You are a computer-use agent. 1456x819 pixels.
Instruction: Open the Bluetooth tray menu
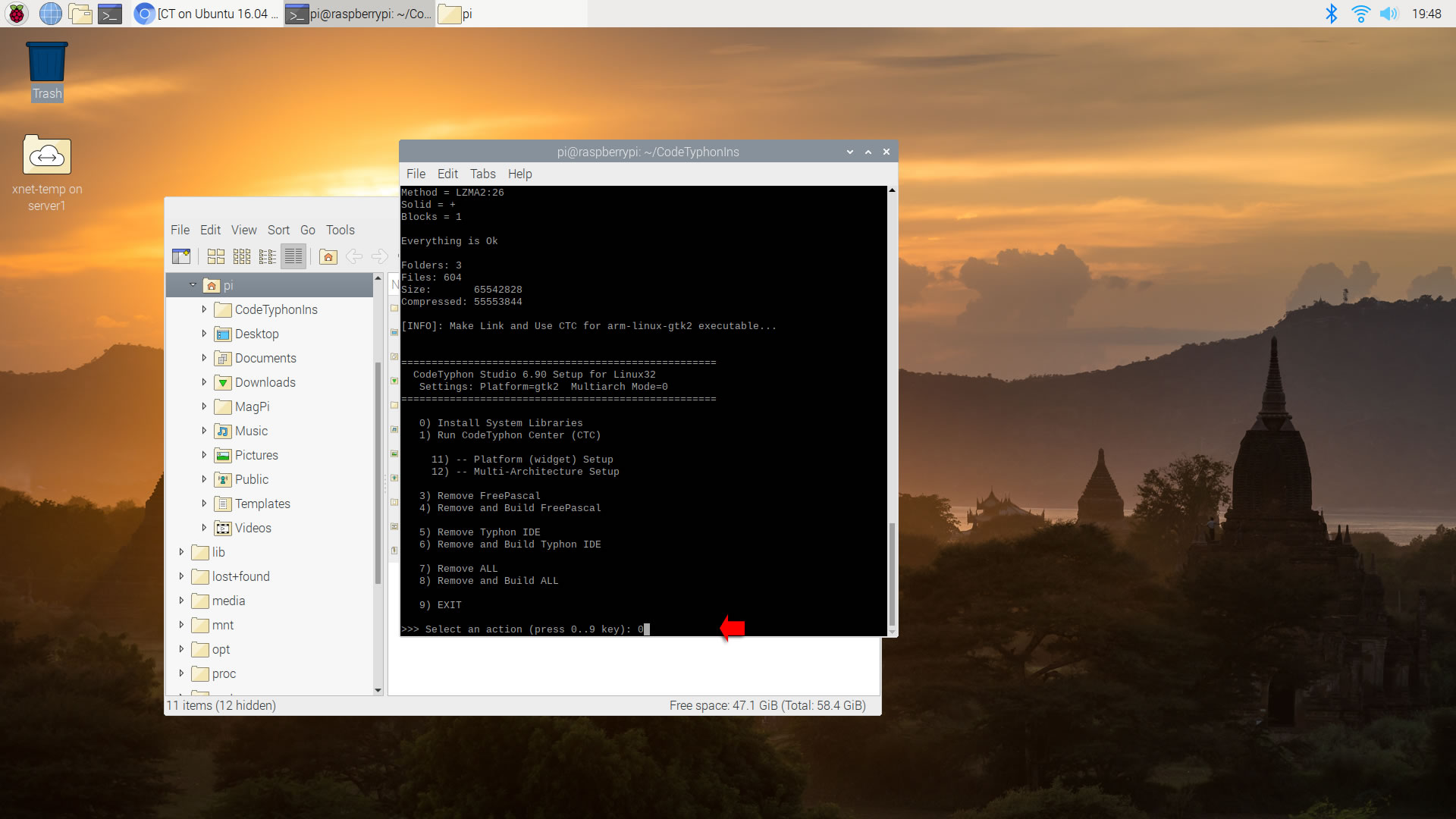click(x=1332, y=14)
